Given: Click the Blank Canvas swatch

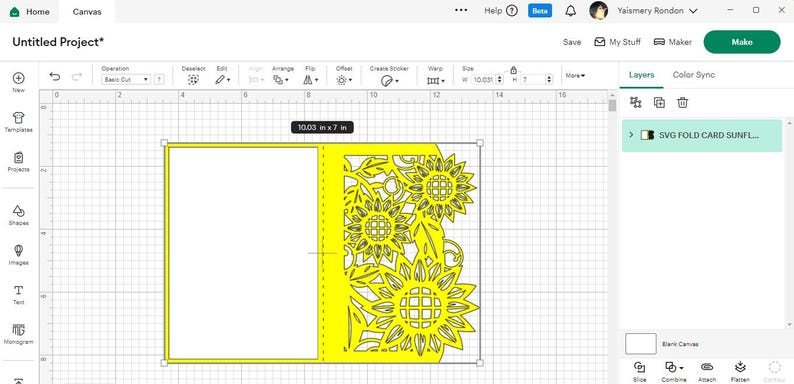Looking at the screenshot, I should coord(641,343).
